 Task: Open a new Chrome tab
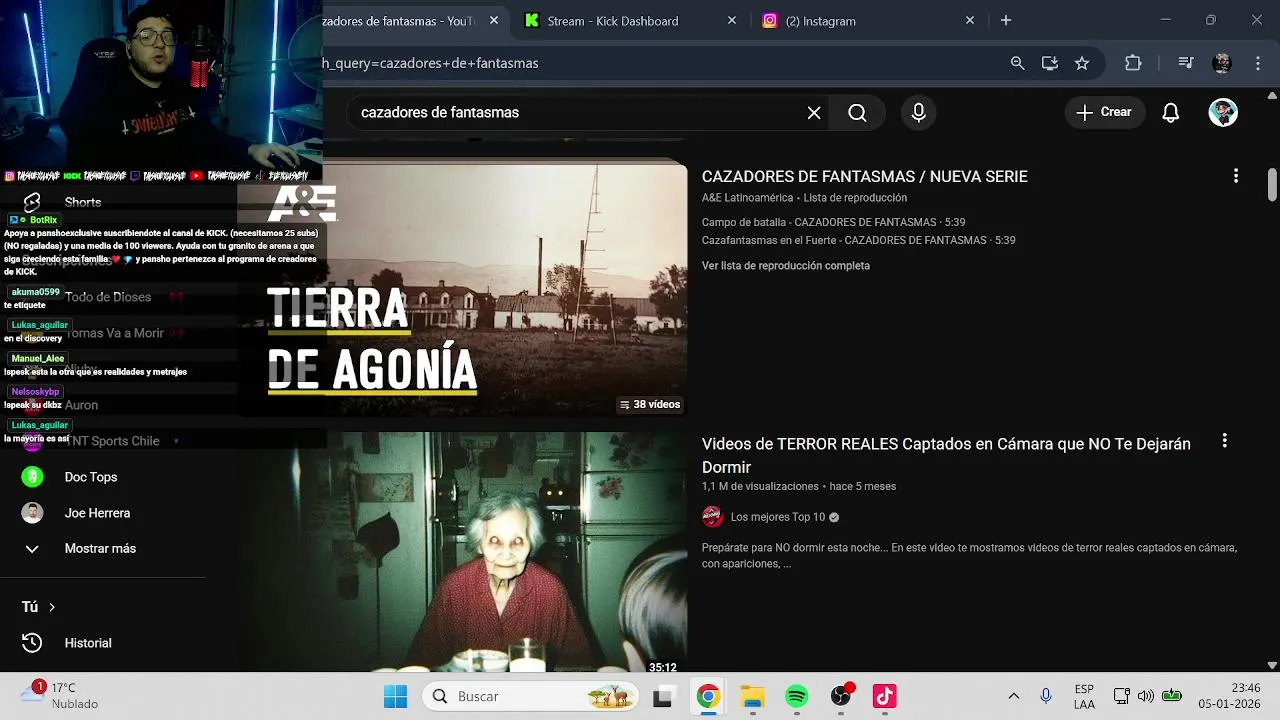click(x=1006, y=20)
